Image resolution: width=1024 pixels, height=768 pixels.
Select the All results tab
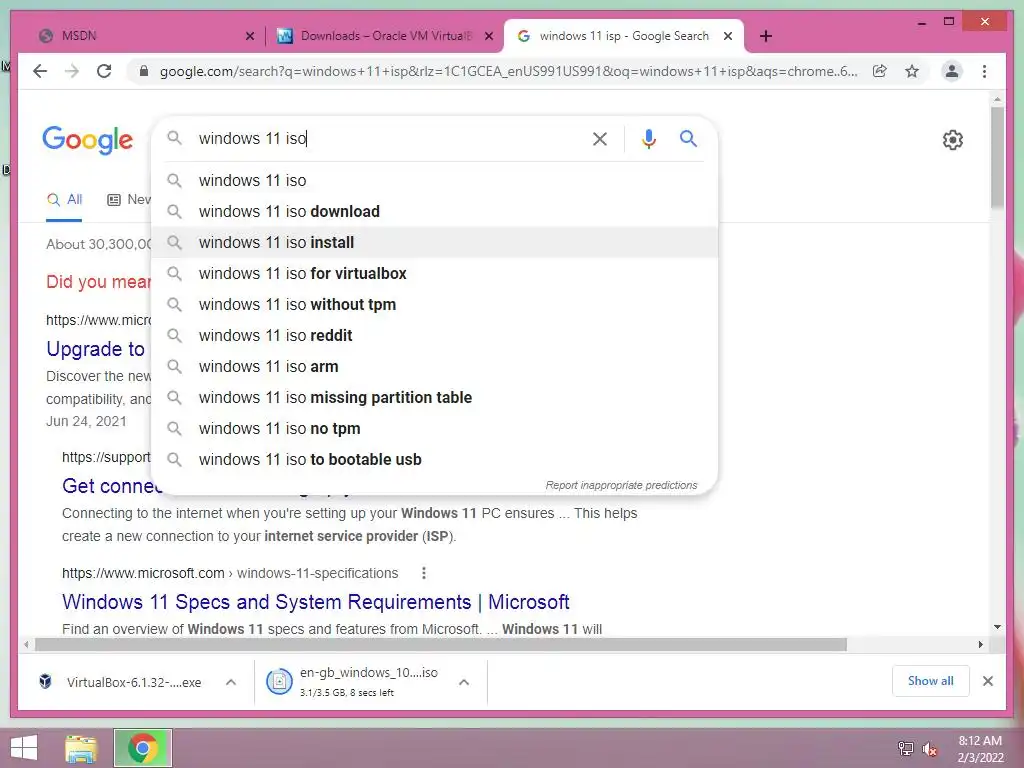click(64, 200)
